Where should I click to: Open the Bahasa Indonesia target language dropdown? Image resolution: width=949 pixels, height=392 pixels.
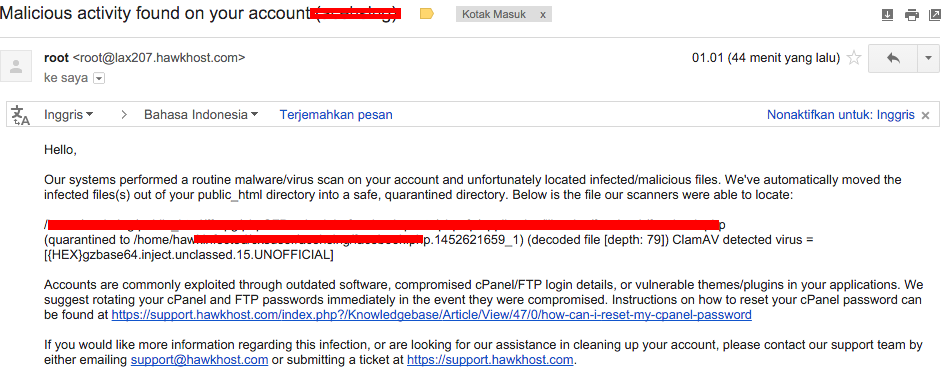pyautogui.click(x=201, y=114)
